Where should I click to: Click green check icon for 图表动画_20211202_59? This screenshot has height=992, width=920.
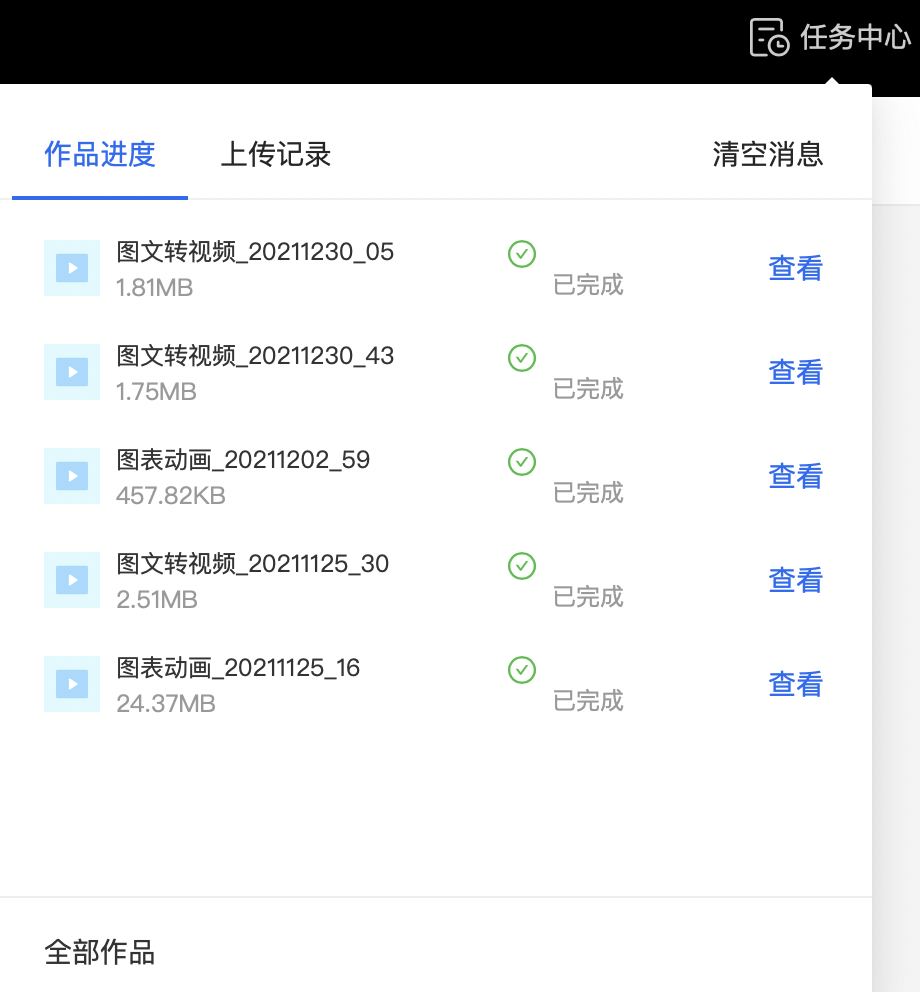(522, 462)
